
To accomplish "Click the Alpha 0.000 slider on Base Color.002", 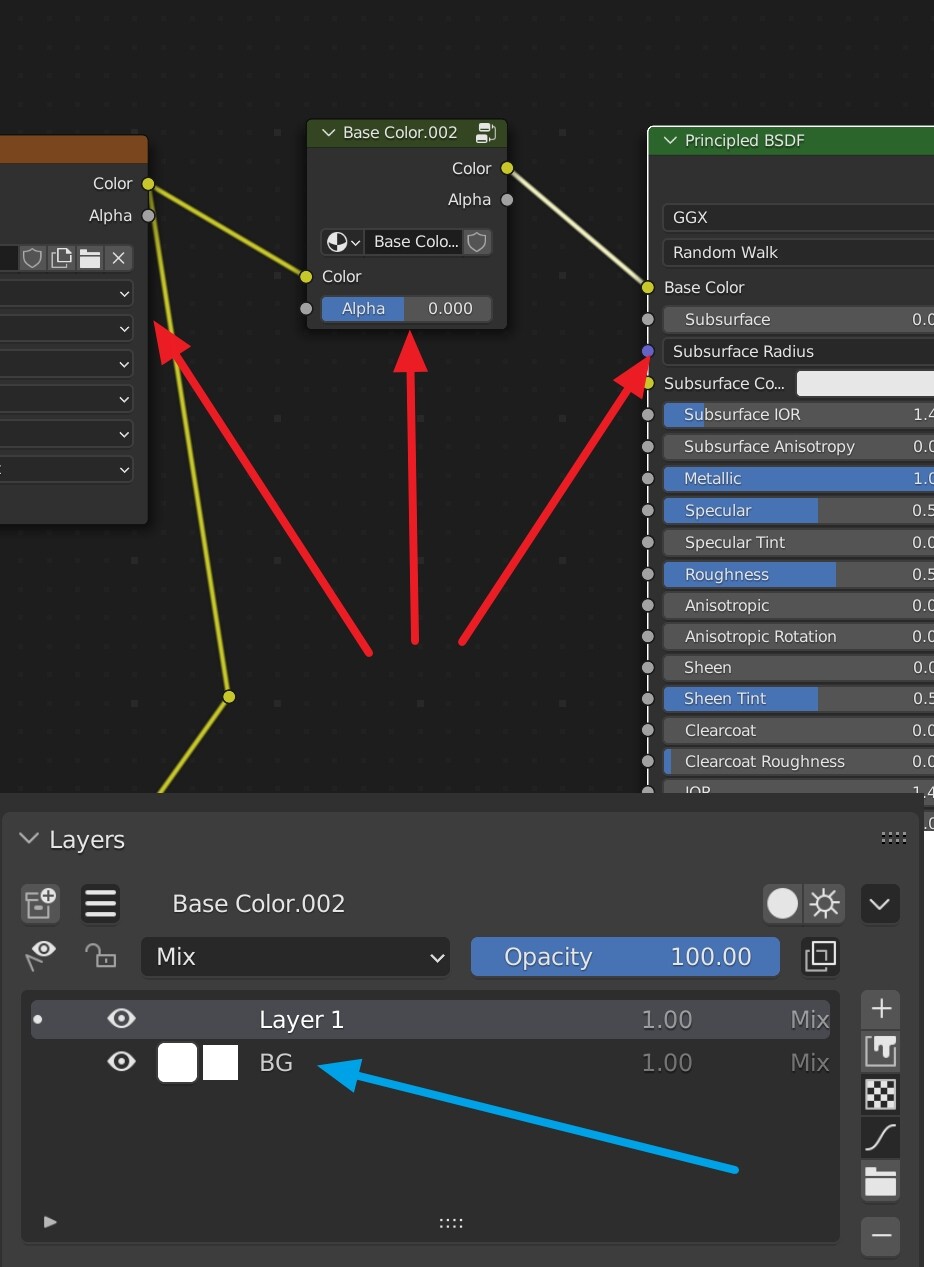I will point(406,309).
